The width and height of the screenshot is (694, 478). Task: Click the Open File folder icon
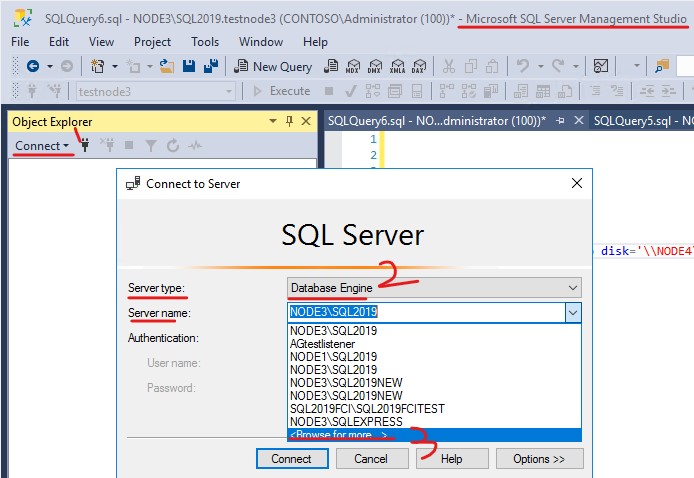[x=167, y=66]
